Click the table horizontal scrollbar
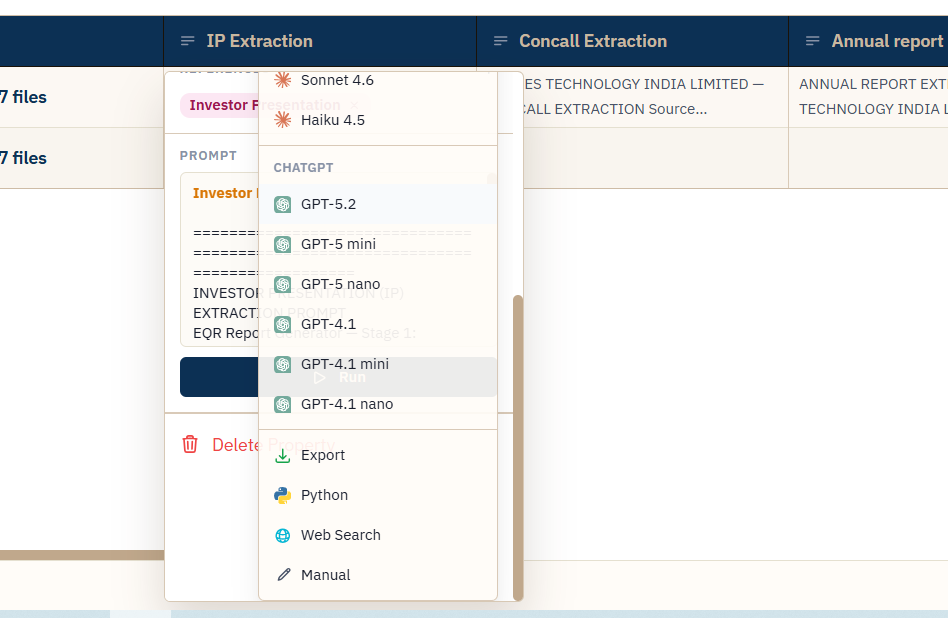 tap(82, 555)
